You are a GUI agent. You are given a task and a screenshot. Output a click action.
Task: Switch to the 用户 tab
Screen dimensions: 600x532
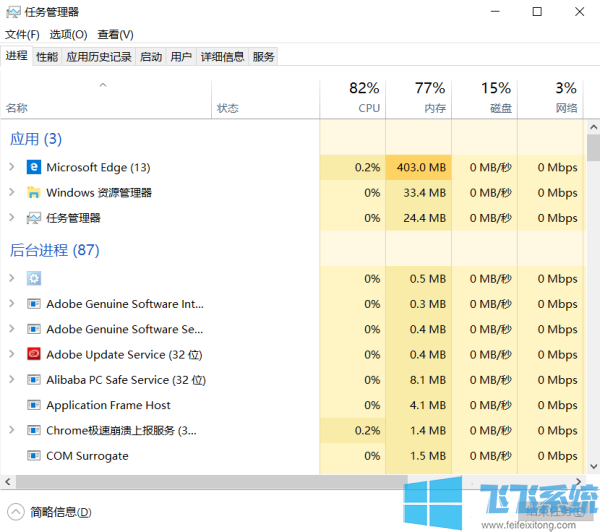(181, 57)
